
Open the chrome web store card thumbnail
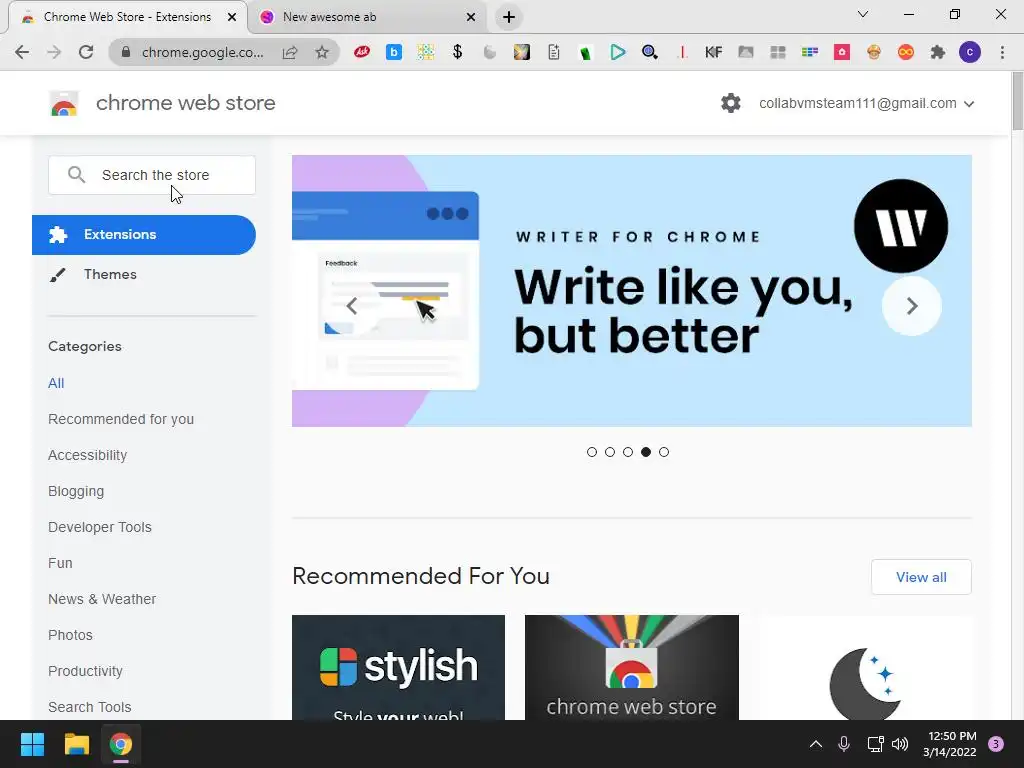point(632,667)
